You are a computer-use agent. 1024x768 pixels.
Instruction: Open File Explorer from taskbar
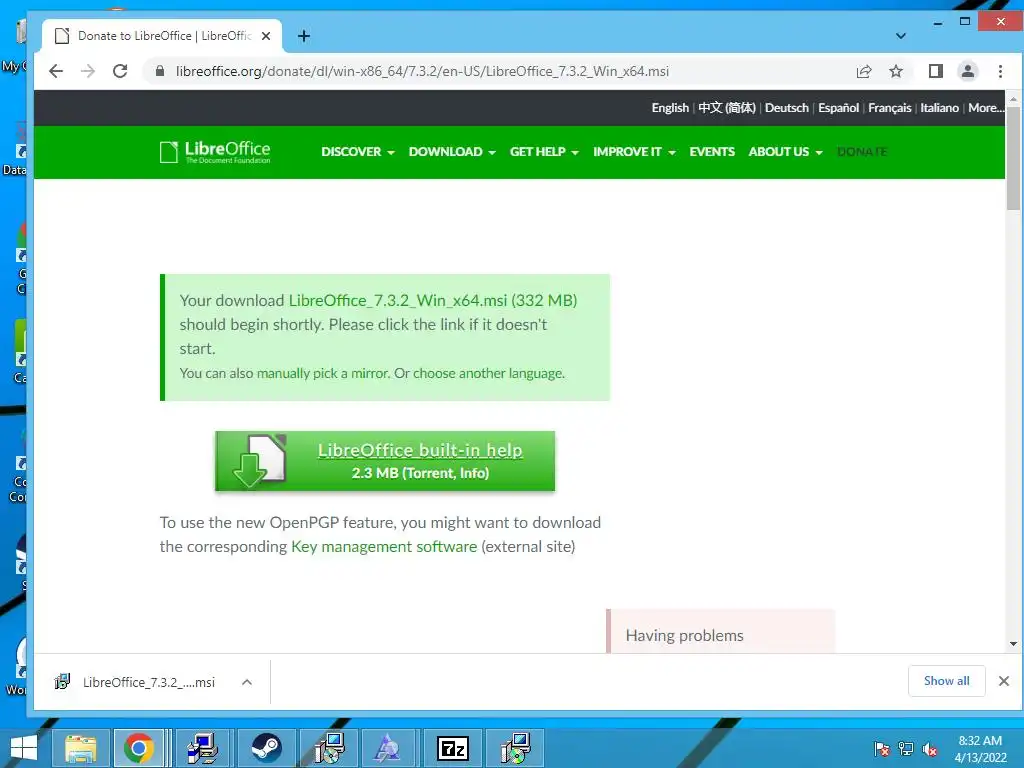(80, 748)
